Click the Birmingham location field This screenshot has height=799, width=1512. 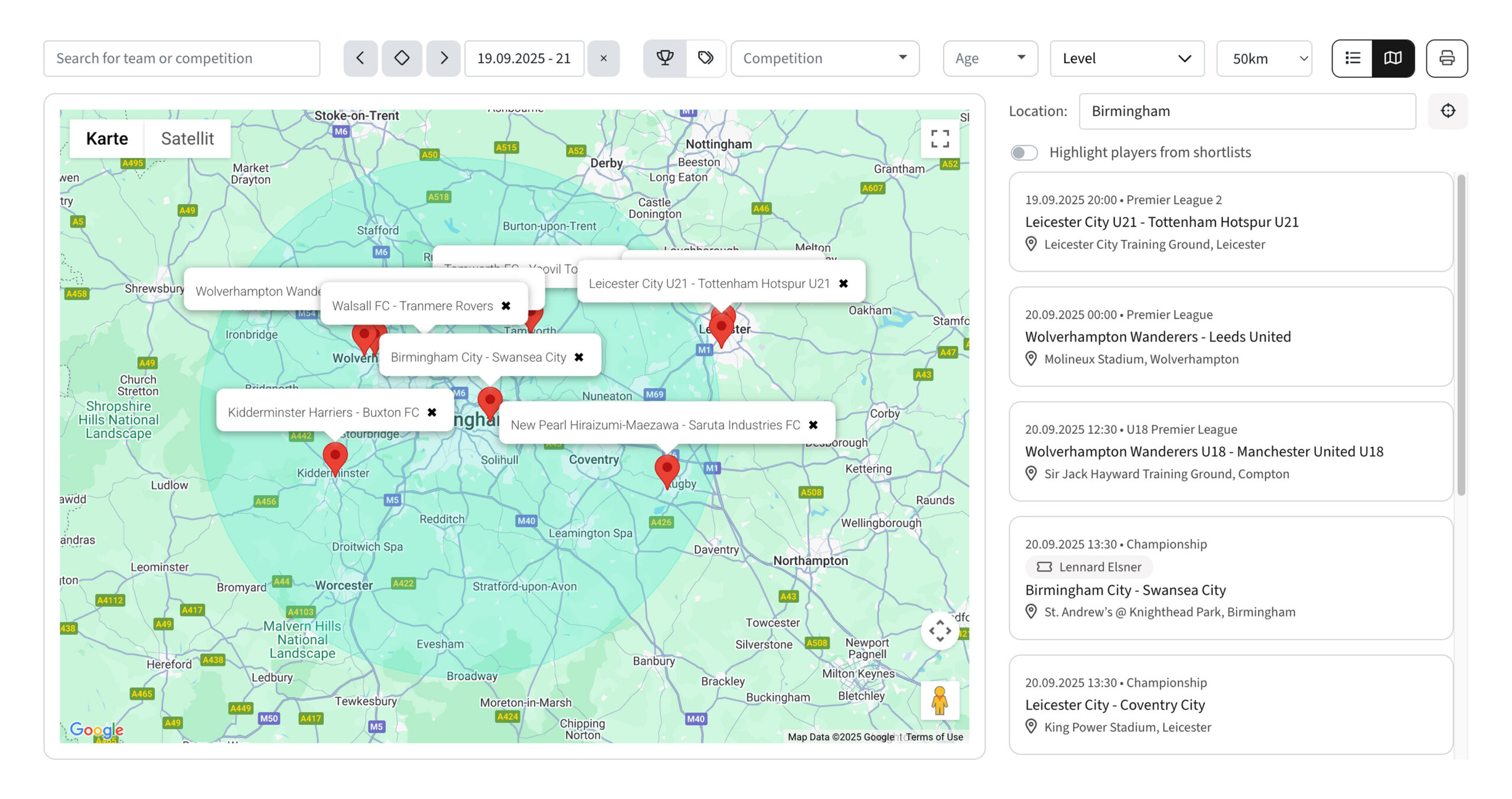(x=1247, y=111)
